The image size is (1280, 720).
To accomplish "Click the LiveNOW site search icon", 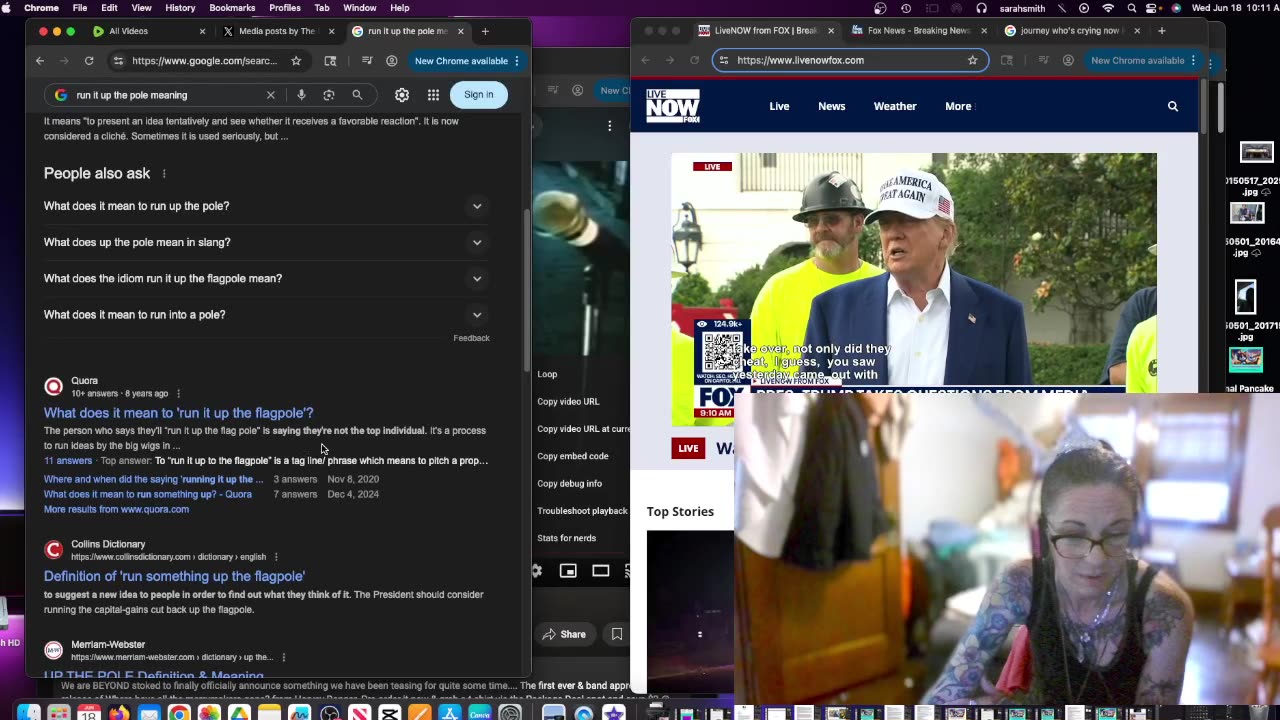I will click(1173, 106).
